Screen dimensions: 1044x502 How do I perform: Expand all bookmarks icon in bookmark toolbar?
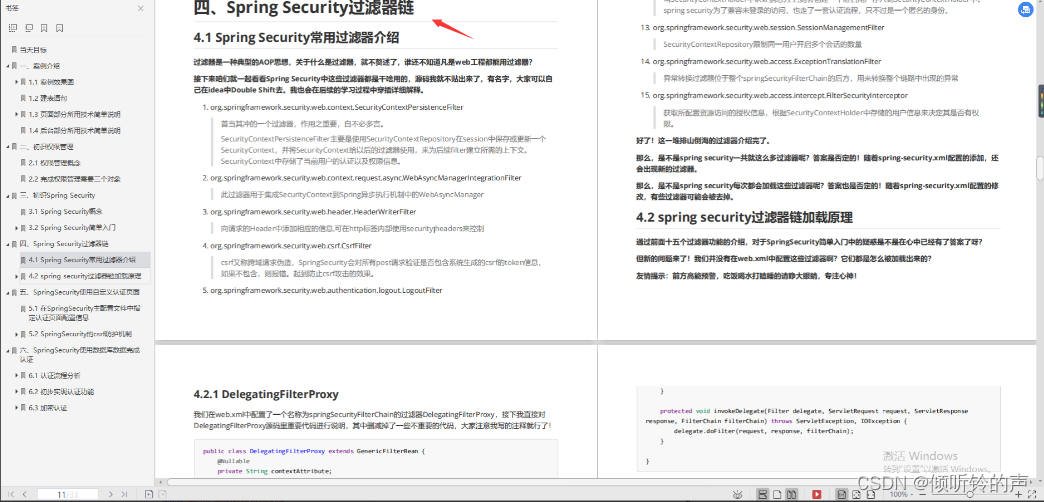[13, 28]
